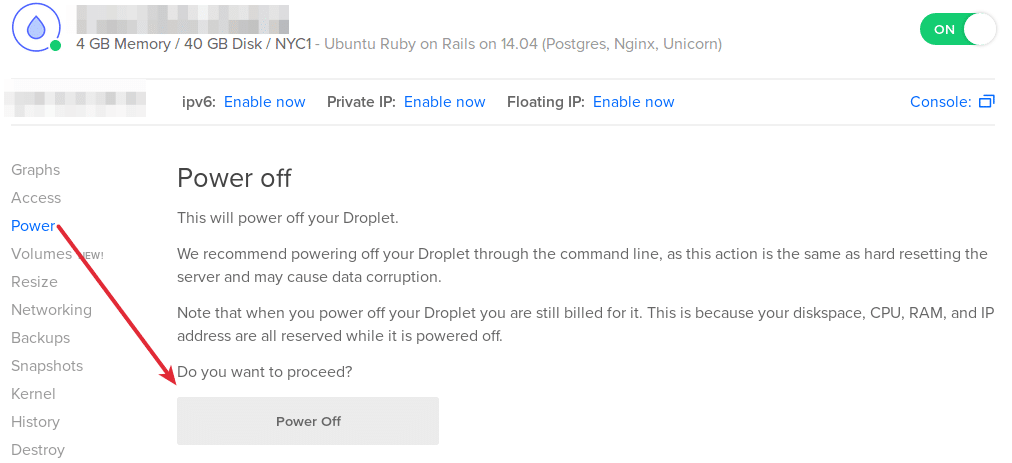Click the Power Off button
1012x463 pixels.
308,421
